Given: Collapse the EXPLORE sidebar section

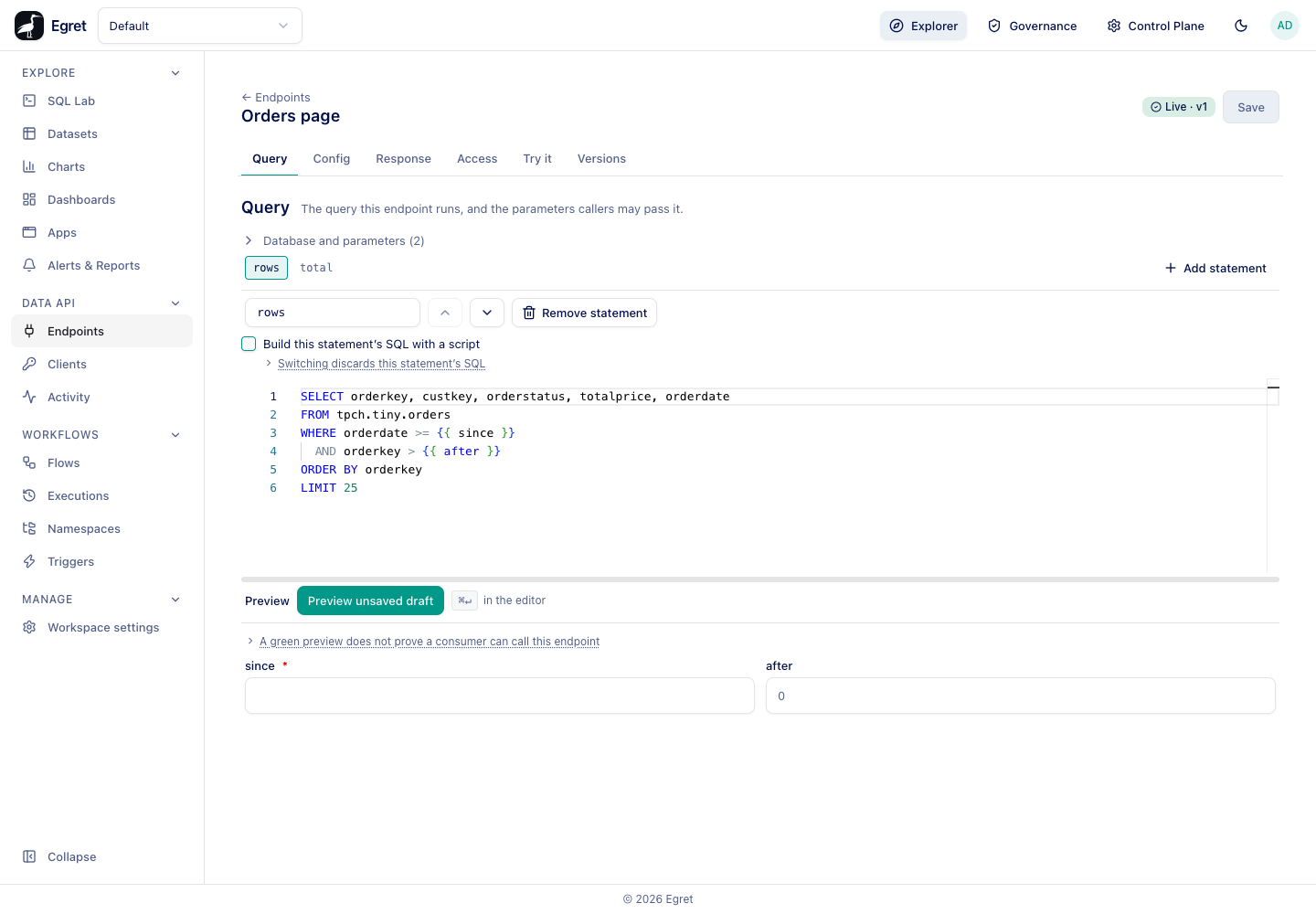Looking at the screenshot, I should [x=175, y=73].
